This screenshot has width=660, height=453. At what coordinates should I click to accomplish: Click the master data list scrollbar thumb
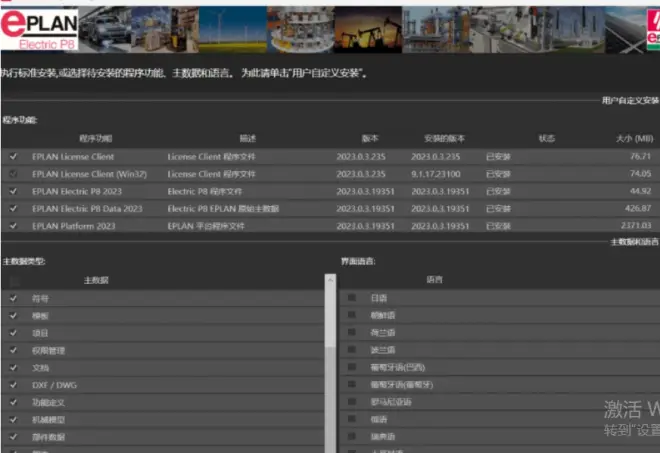330,316
